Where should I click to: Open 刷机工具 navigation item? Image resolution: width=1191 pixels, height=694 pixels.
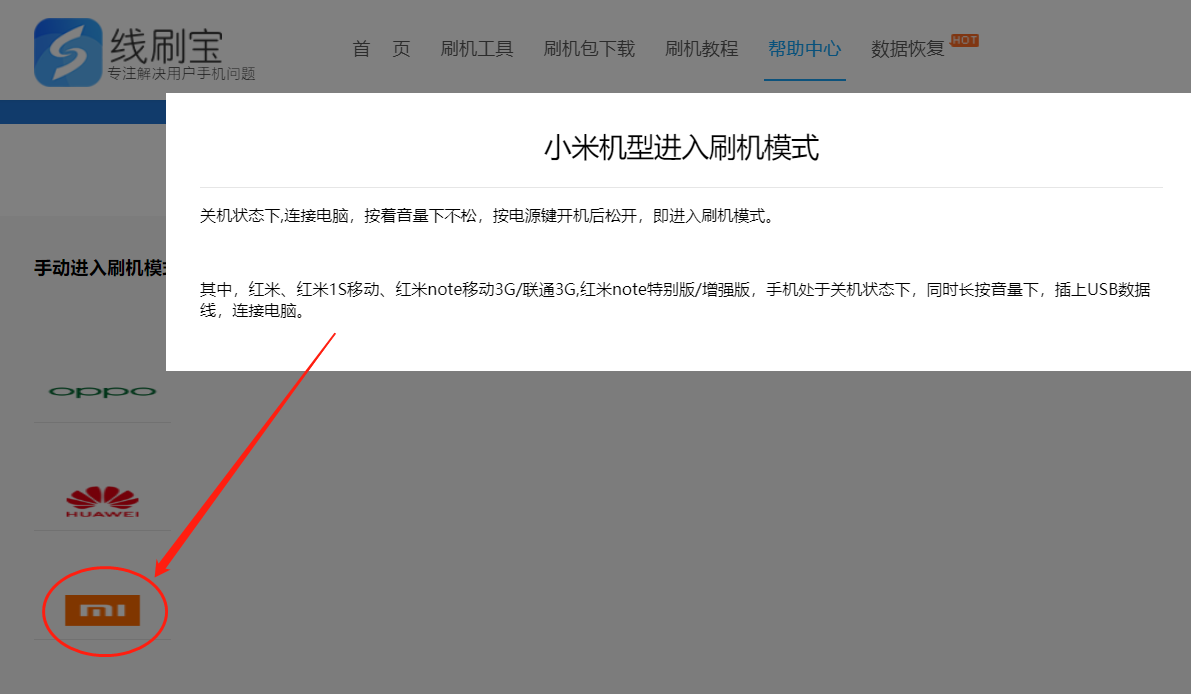(477, 49)
